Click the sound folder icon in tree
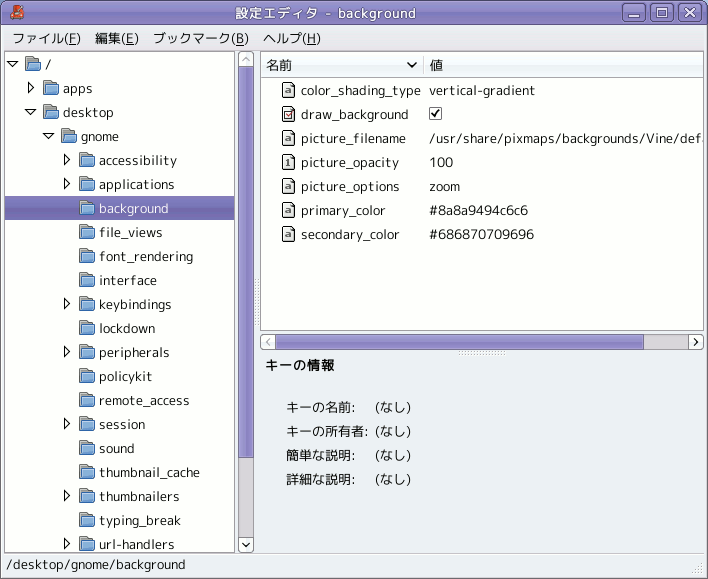 pyautogui.click(x=87, y=448)
